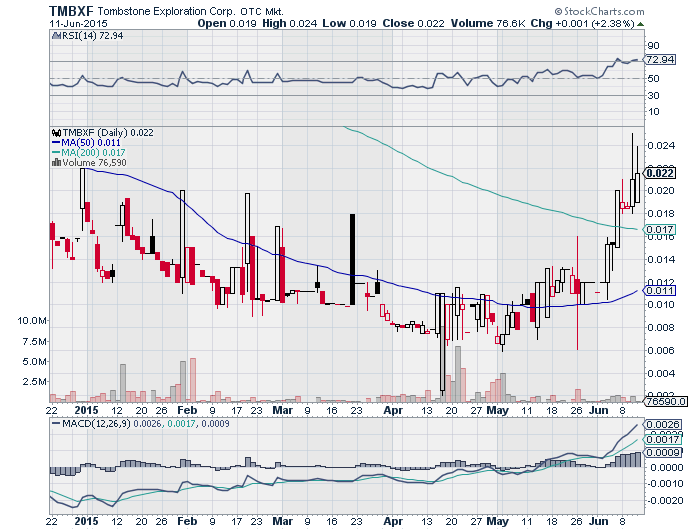Screen dimensions: 700x530
Task: Click the Volume 76,590 legend entry
Action: click(94, 163)
